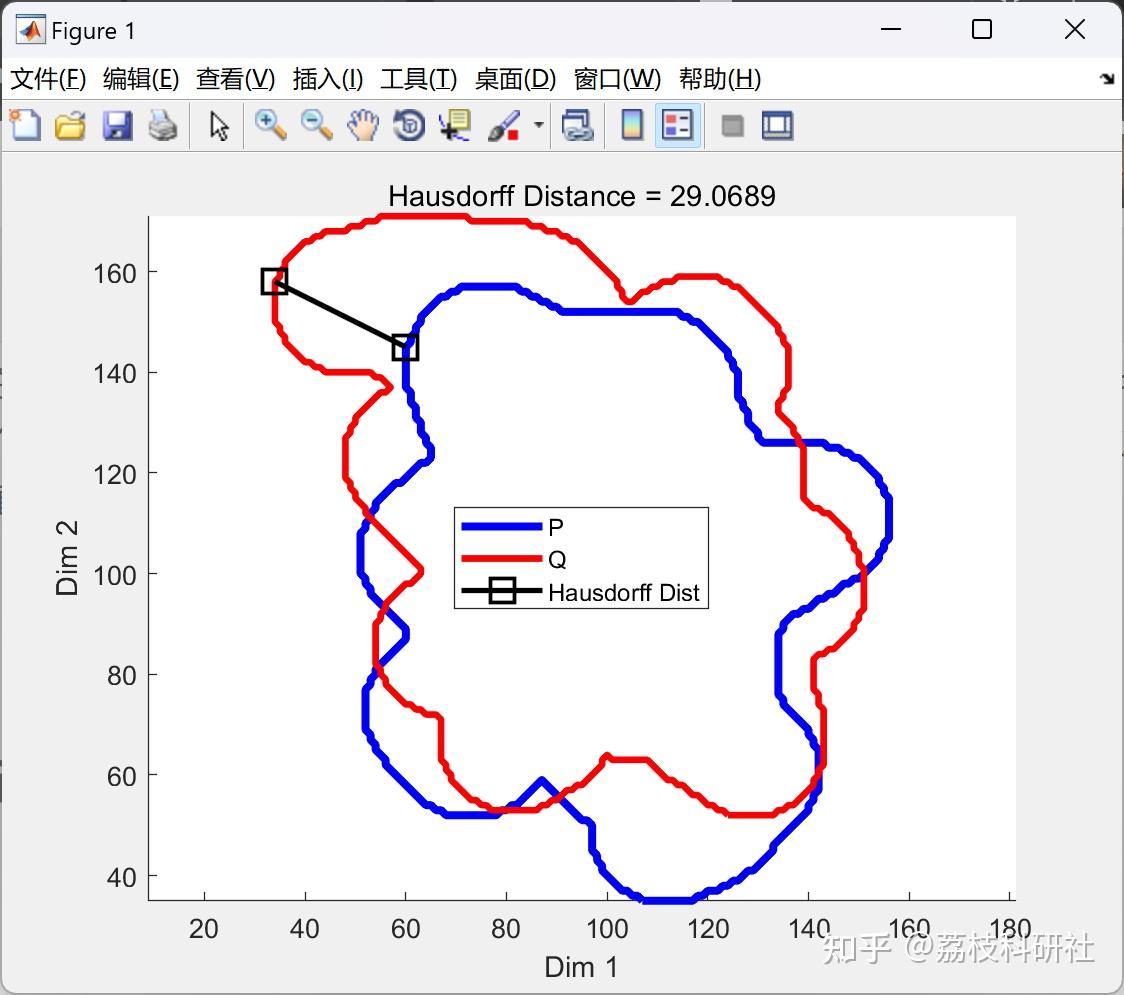
Task: Open file with folder icon
Action: coord(70,125)
